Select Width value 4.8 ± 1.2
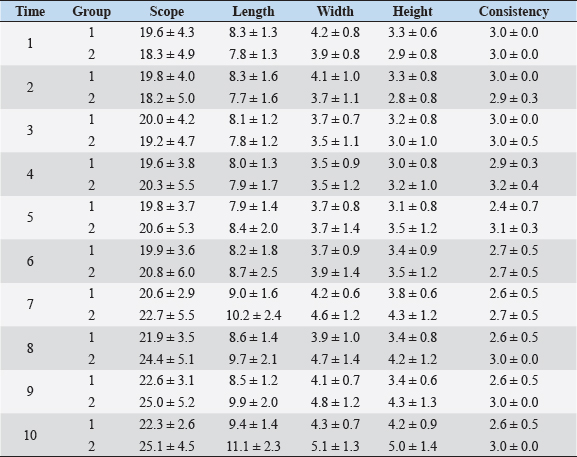577x457 pixels. pyautogui.click(x=335, y=402)
